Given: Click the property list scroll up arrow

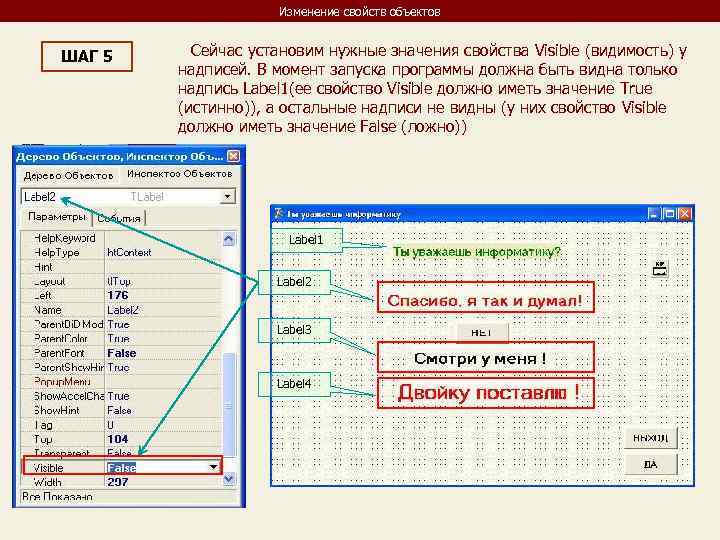Looking at the screenshot, I should [229, 239].
